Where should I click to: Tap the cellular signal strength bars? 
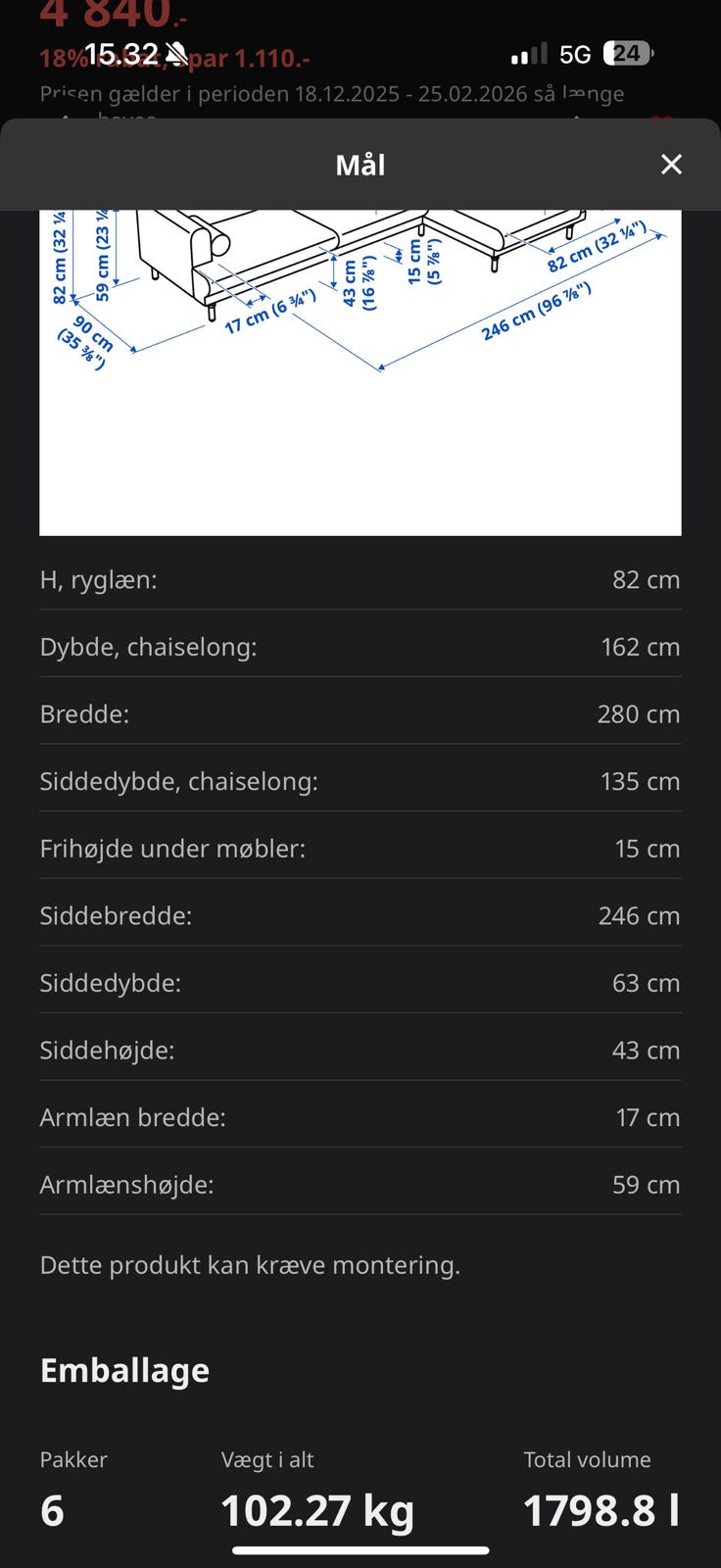click(529, 54)
